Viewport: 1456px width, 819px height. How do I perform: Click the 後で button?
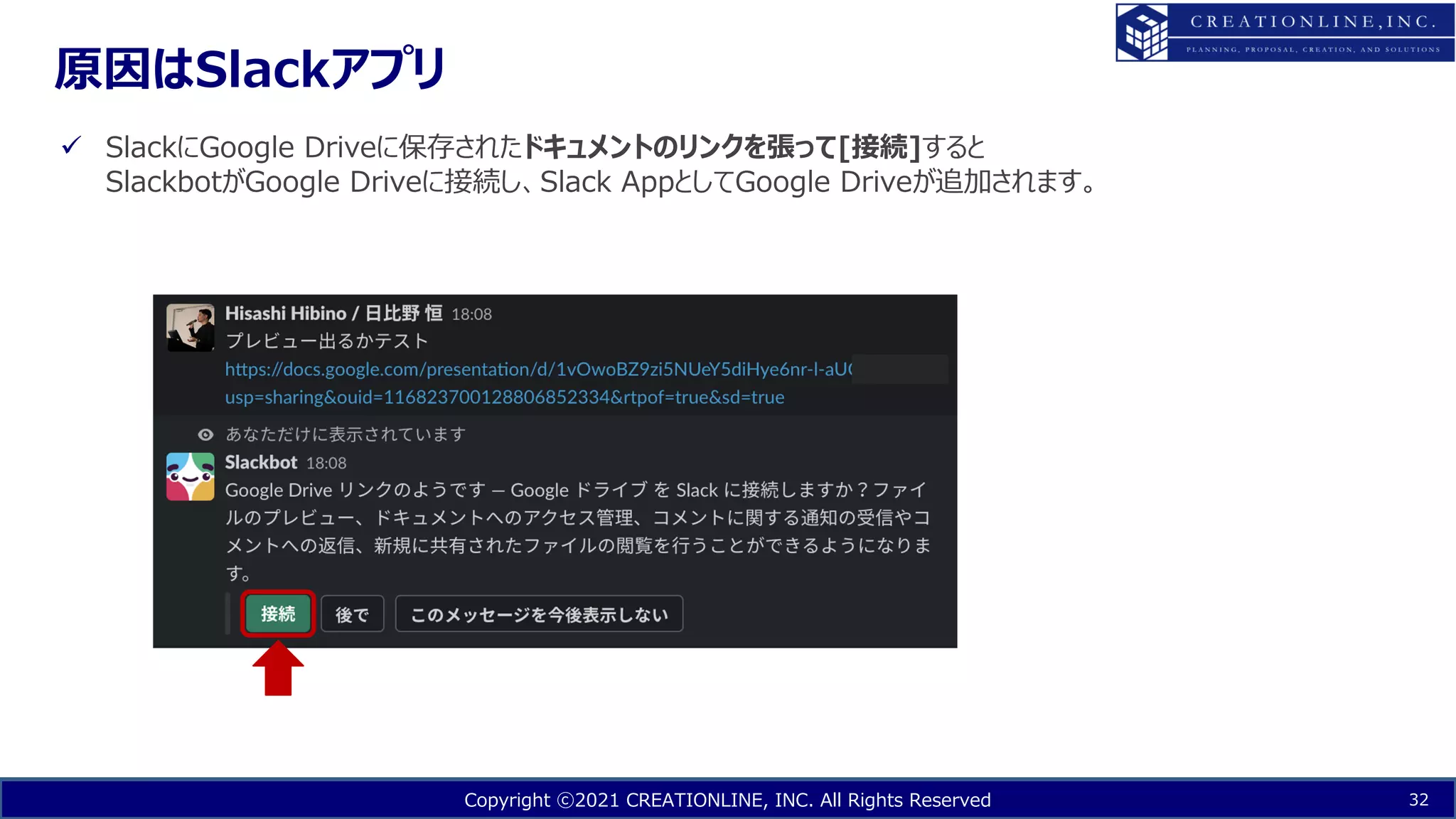click(x=352, y=614)
